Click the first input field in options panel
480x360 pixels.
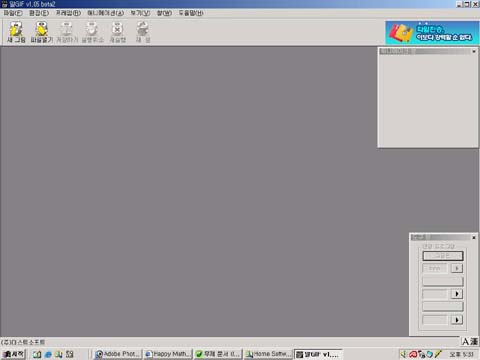click(435, 268)
